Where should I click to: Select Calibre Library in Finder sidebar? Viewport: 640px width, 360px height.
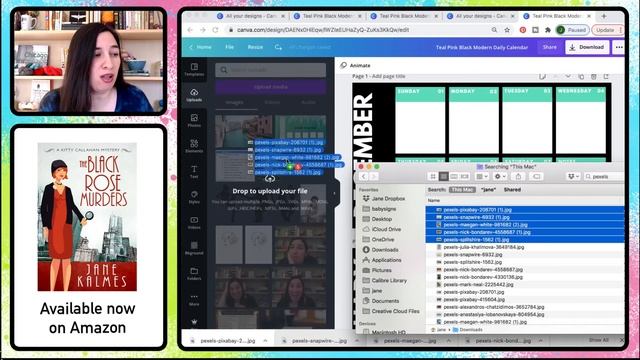tap(384, 280)
